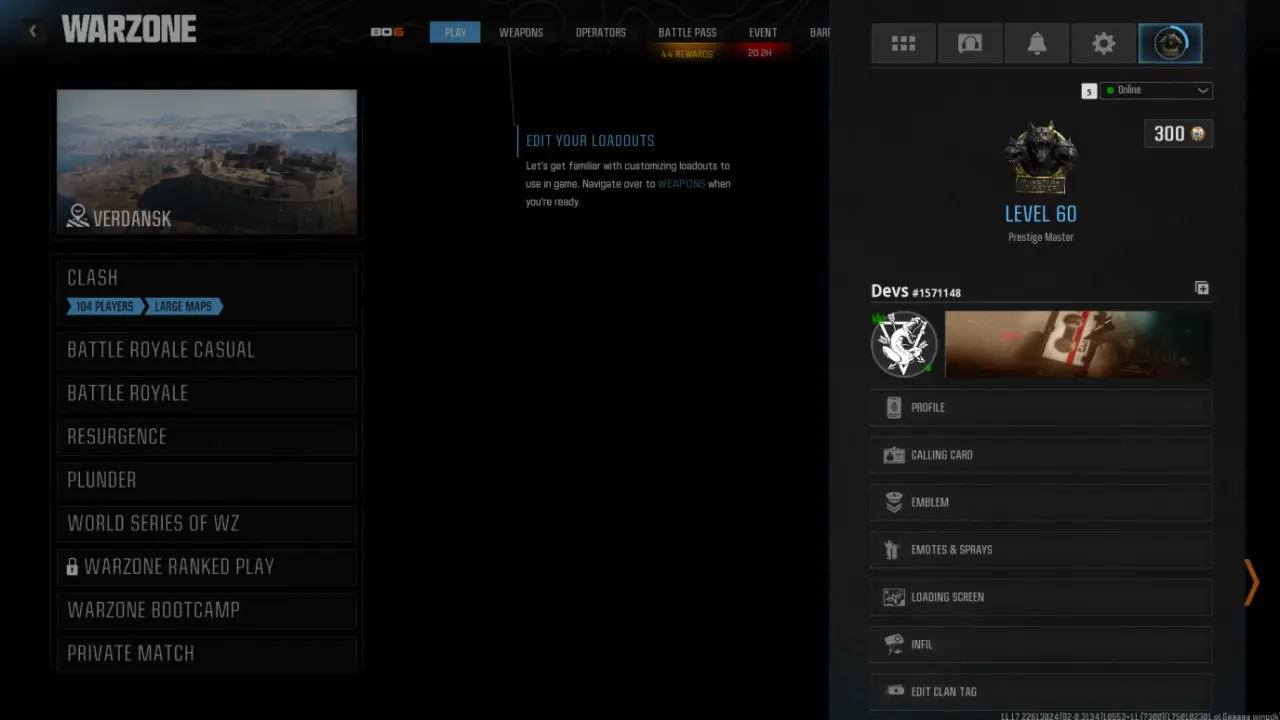
Task: Select the Battle Royale mode
Action: click(x=207, y=393)
